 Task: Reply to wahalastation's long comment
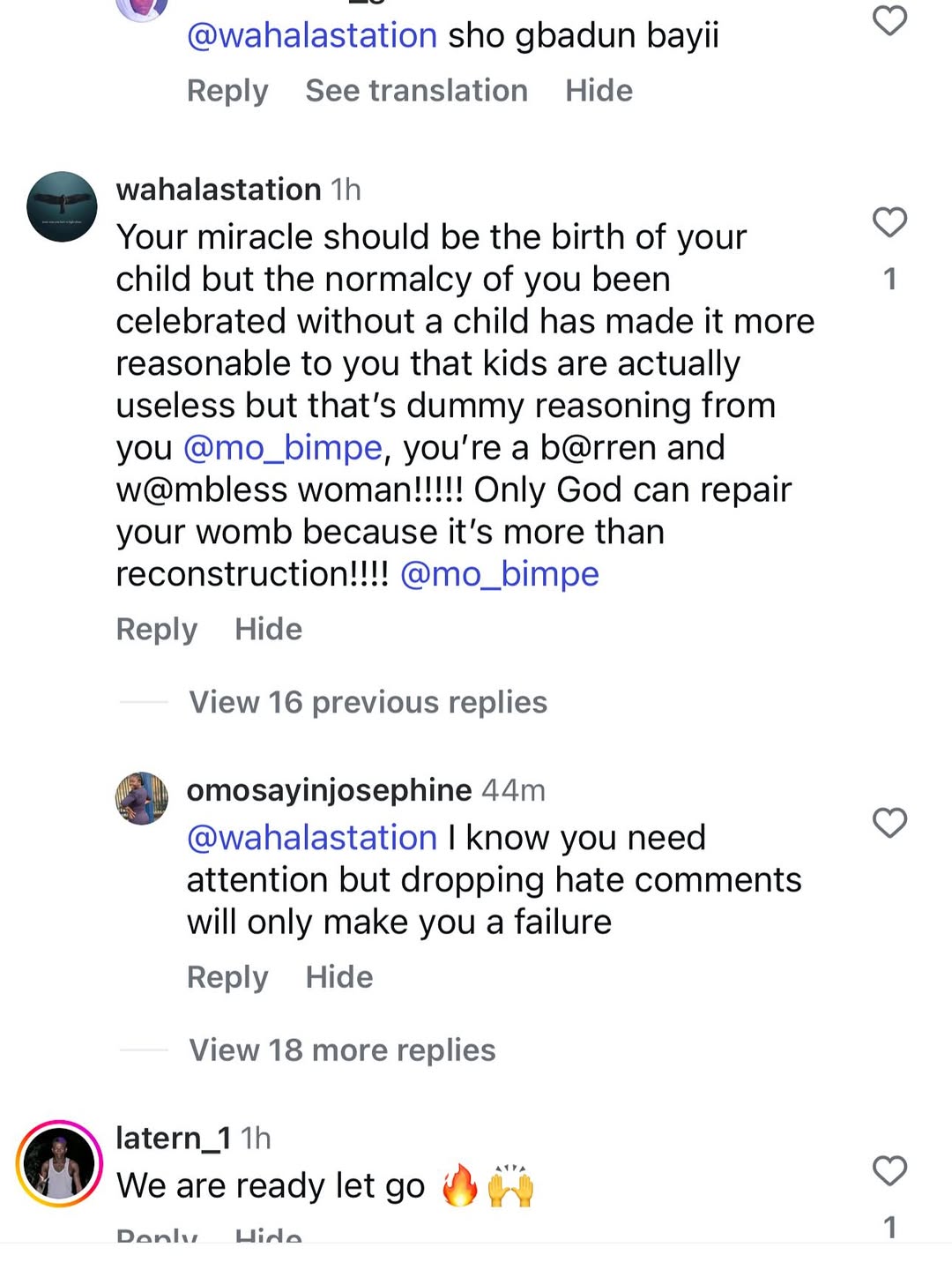157,630
